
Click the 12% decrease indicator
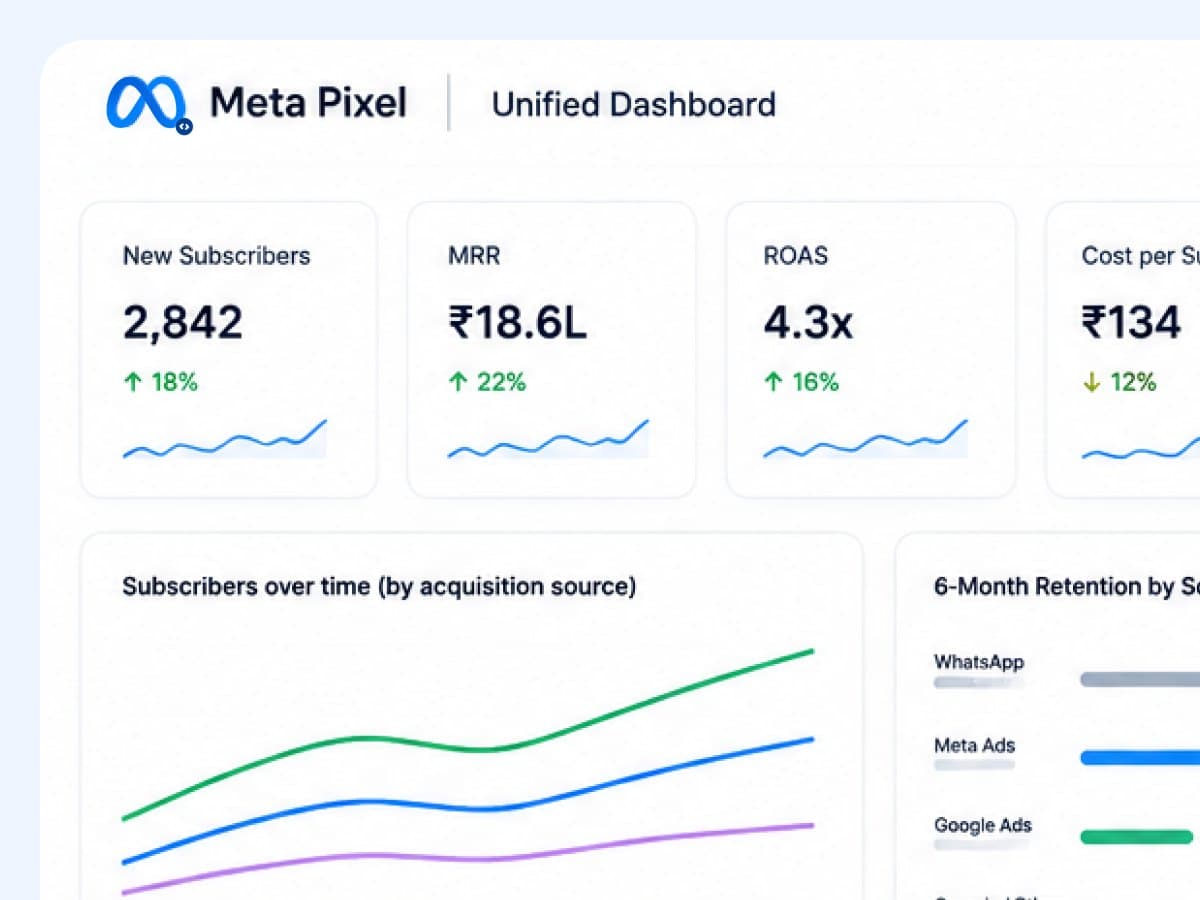(x=1119, y=382)
